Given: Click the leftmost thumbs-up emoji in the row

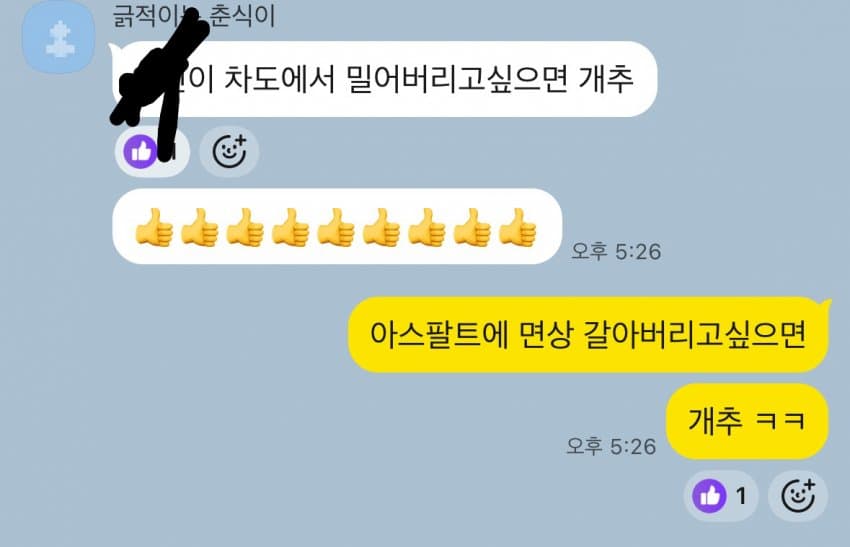Looking at the screenshot, I should 154,228.
